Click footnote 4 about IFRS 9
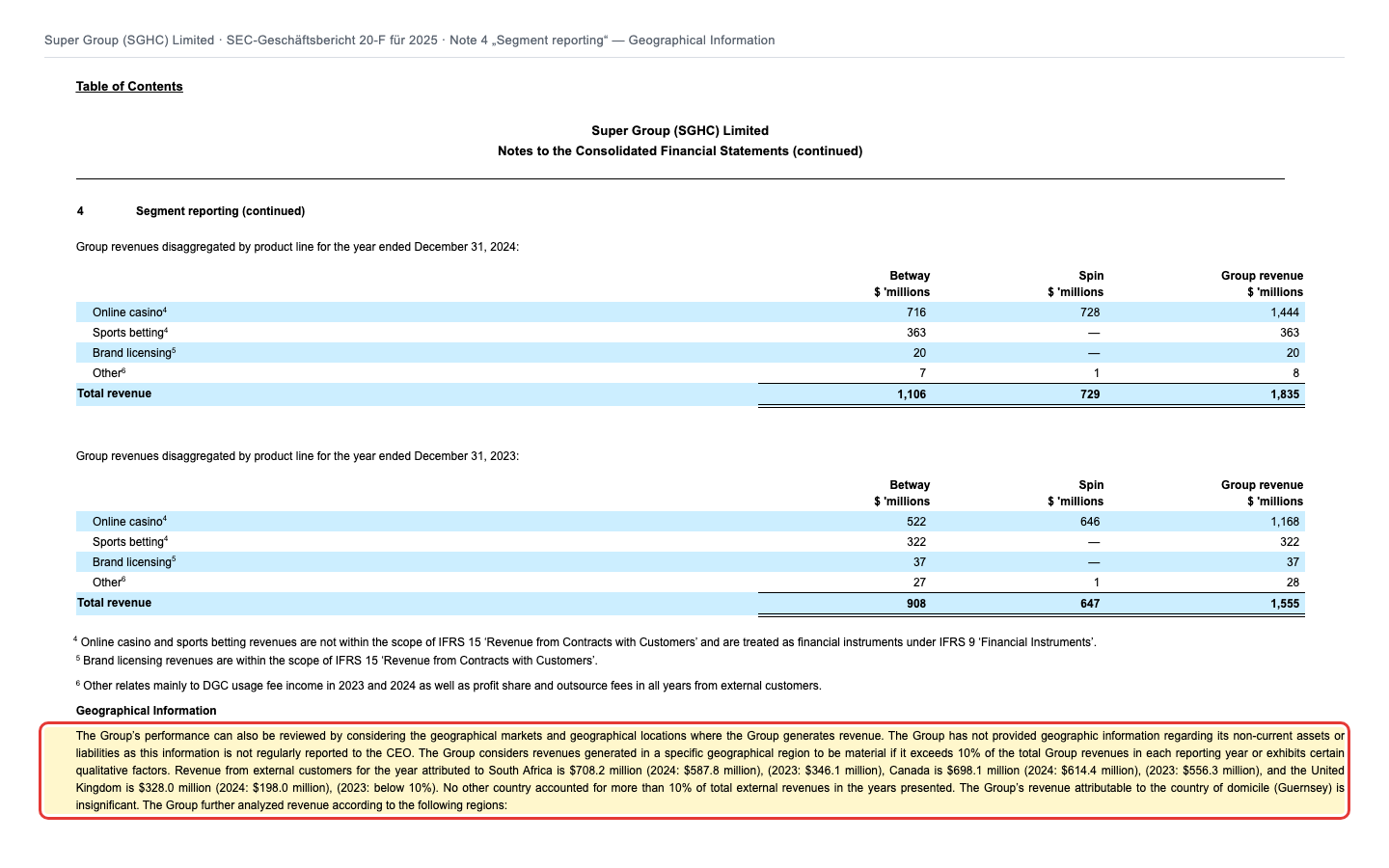Viewport: 1389px width, 868px height. [586, 642]
